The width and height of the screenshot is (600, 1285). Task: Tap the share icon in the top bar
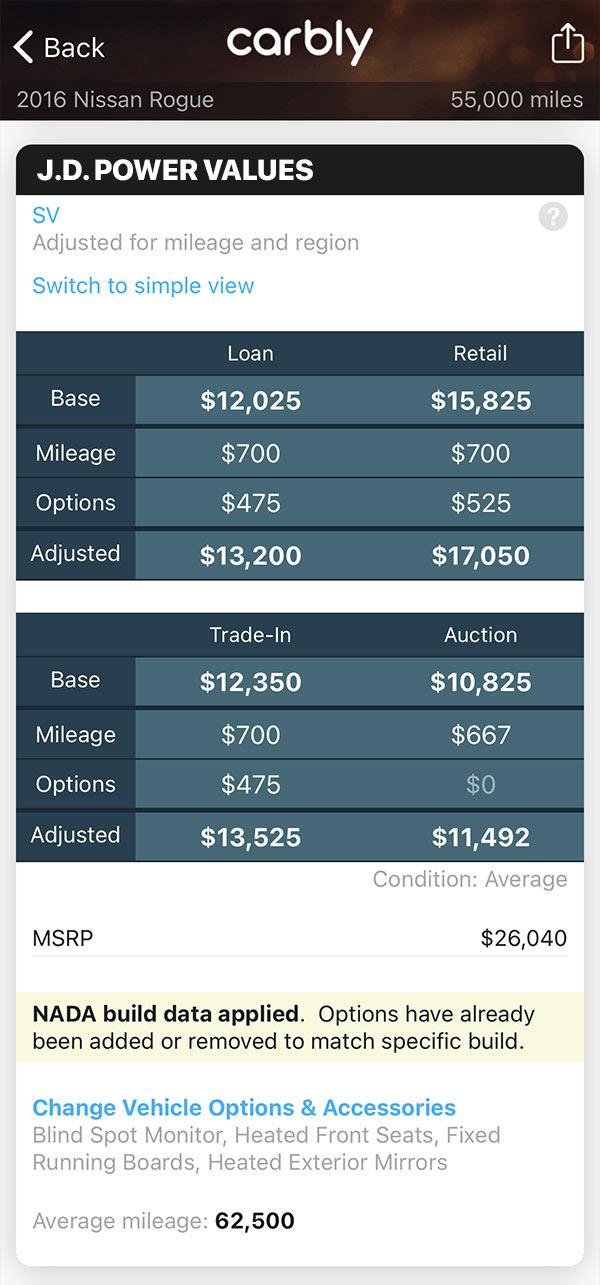567,44
